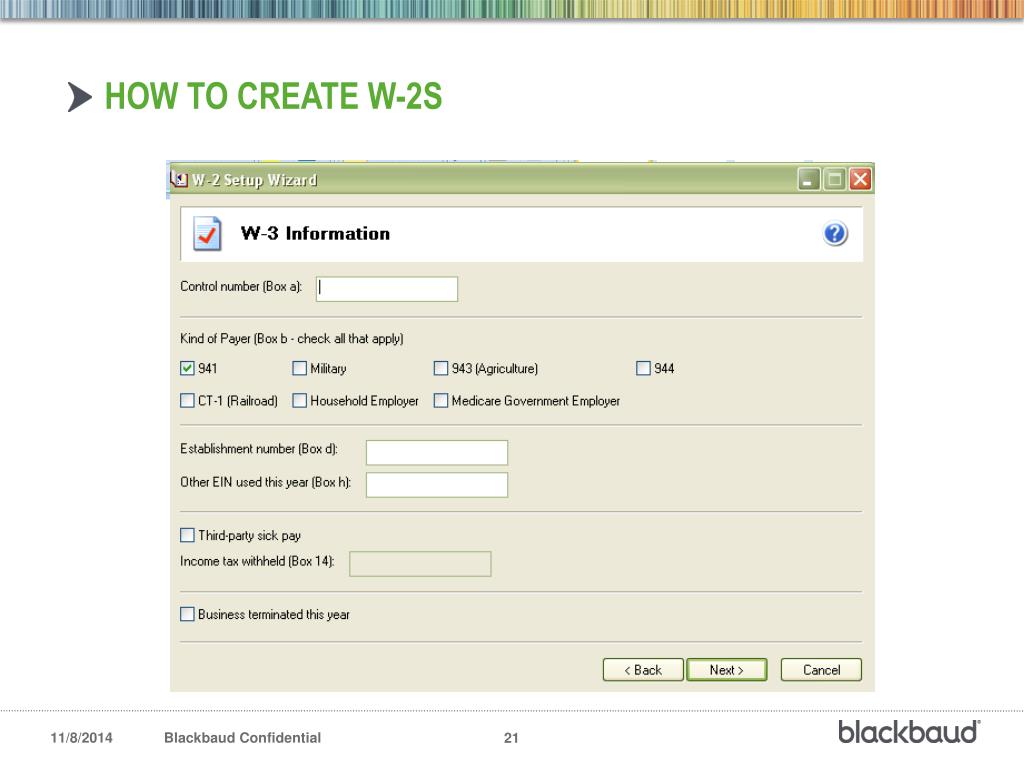1024x768 pixels.
Task: Close the W-2 Setup Wizard window
Action: [x=860, y=179]
